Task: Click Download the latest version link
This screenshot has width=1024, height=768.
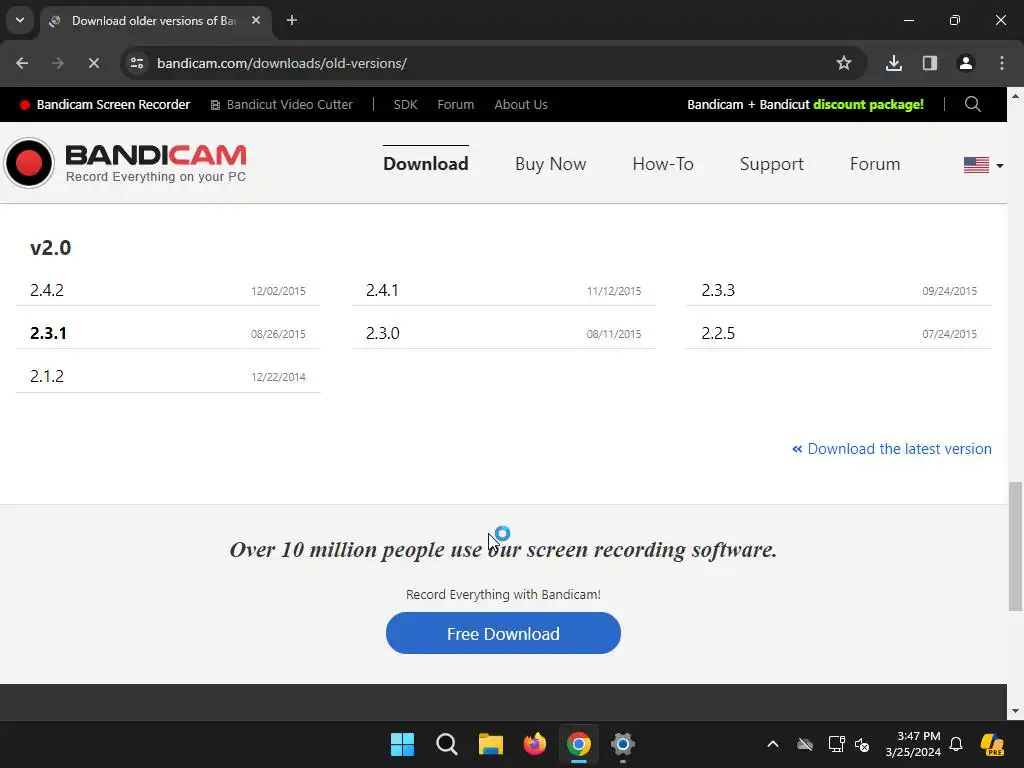Action: (892, 449)
